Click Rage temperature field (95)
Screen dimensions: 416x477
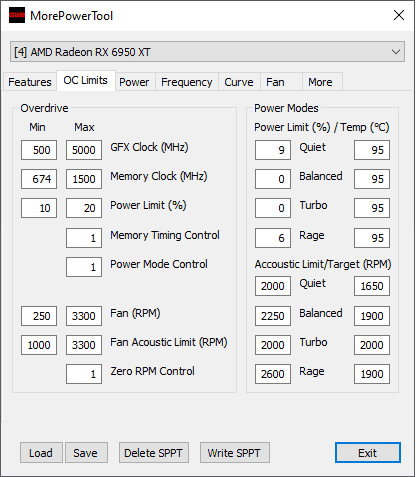click(372, 238)
